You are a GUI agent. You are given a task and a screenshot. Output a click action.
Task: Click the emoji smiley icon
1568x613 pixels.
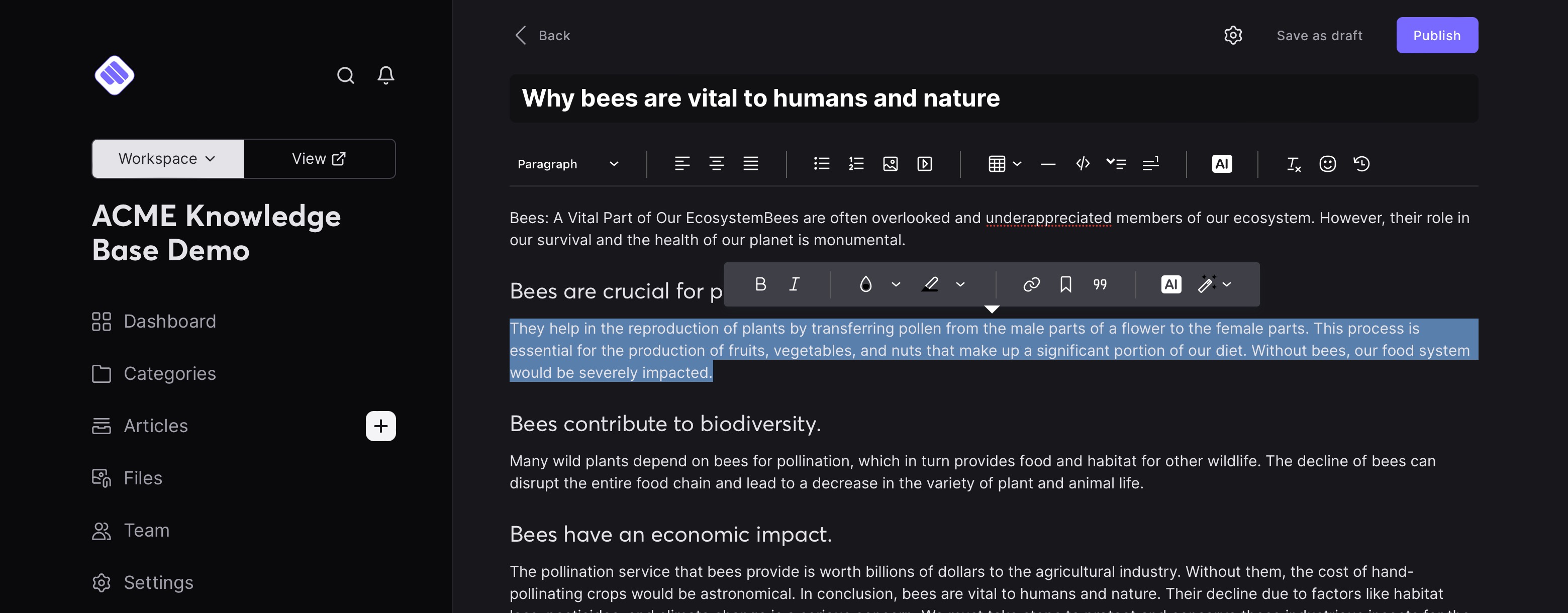[1327, 164]
